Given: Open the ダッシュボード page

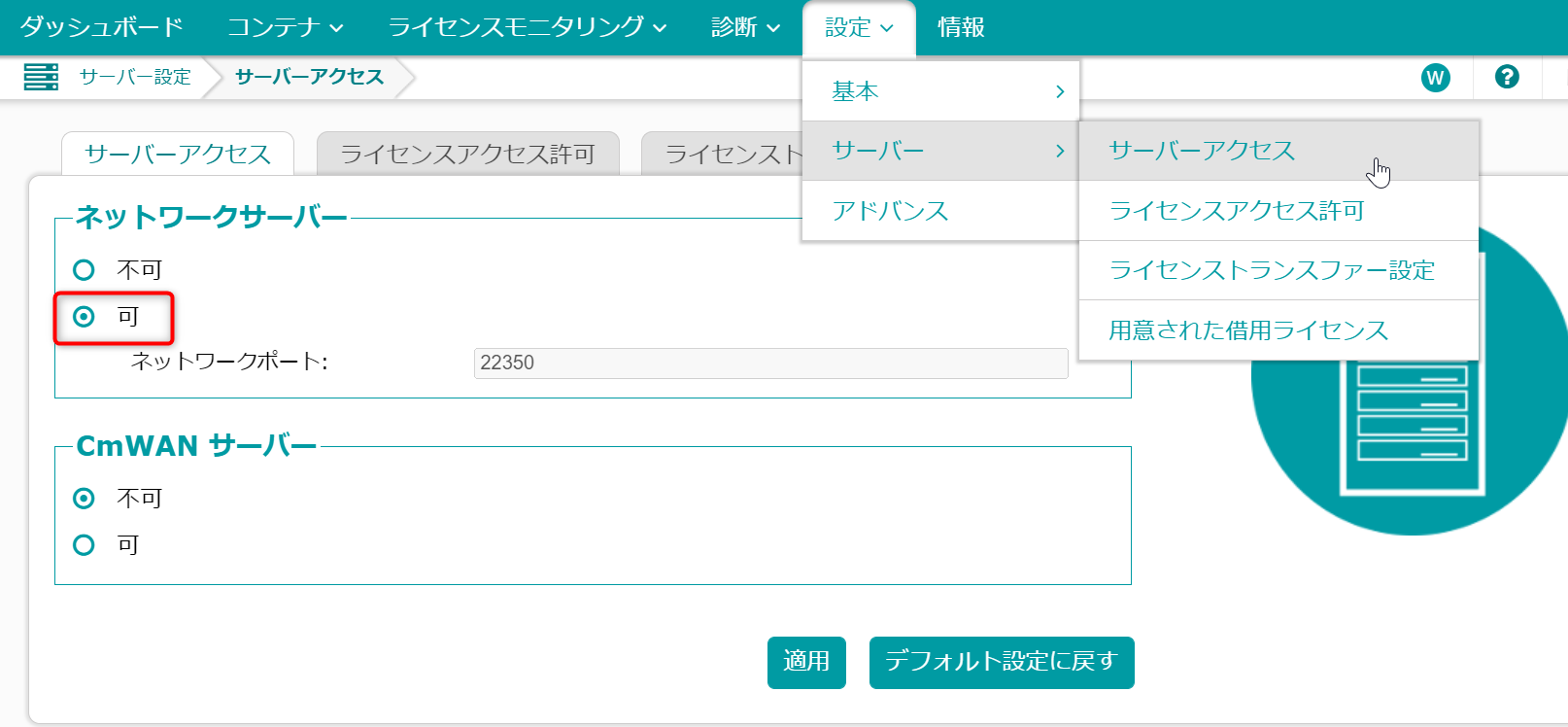Looking at the screenshot, I should click(101, 27).
